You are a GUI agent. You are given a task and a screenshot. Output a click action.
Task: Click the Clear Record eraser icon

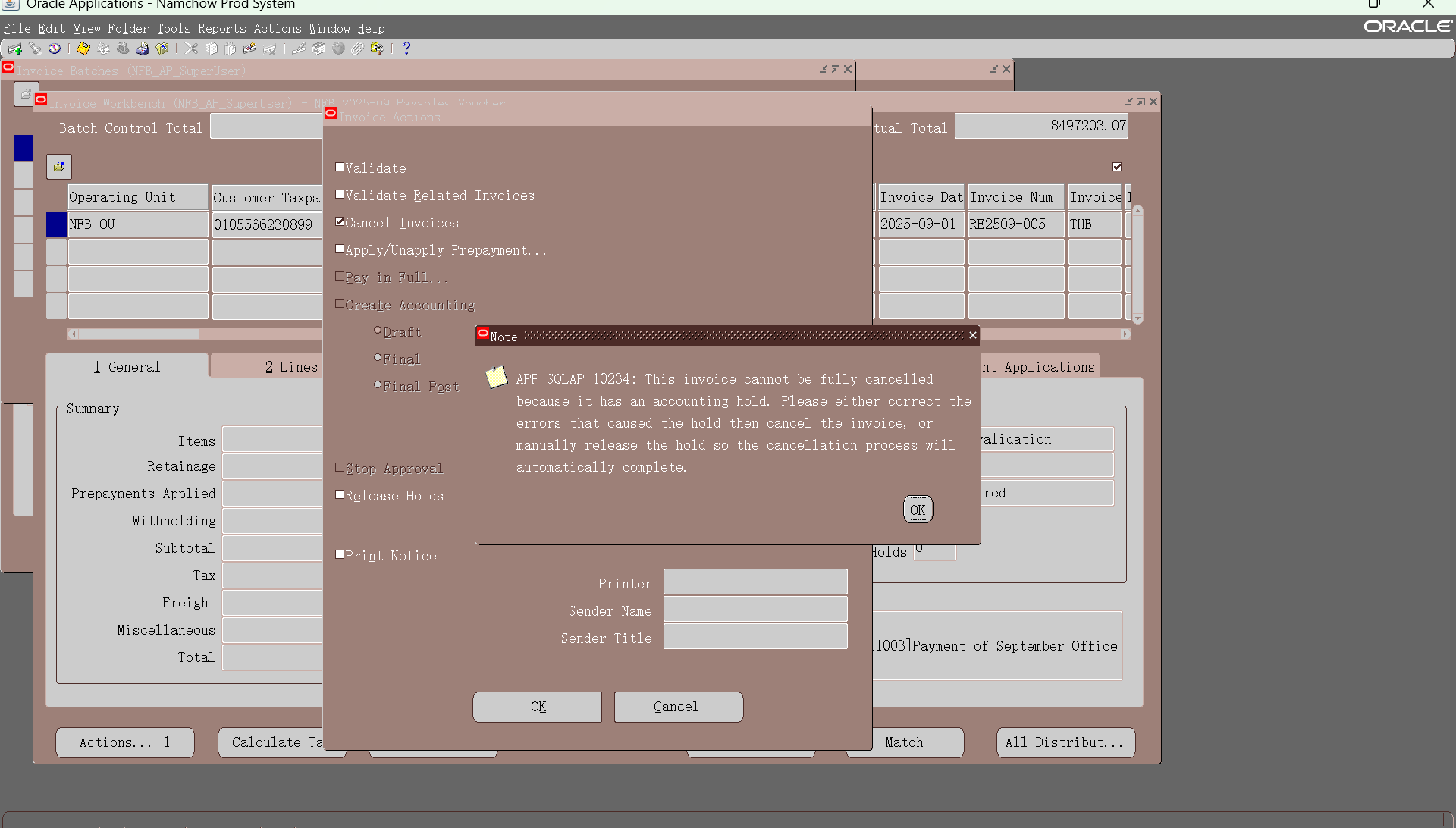pos(249,49)
